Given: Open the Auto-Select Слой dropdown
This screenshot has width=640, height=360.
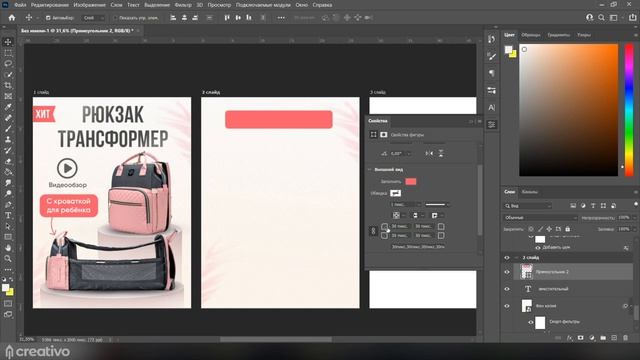Looking at the screenshot, I should tap(93, 18).
